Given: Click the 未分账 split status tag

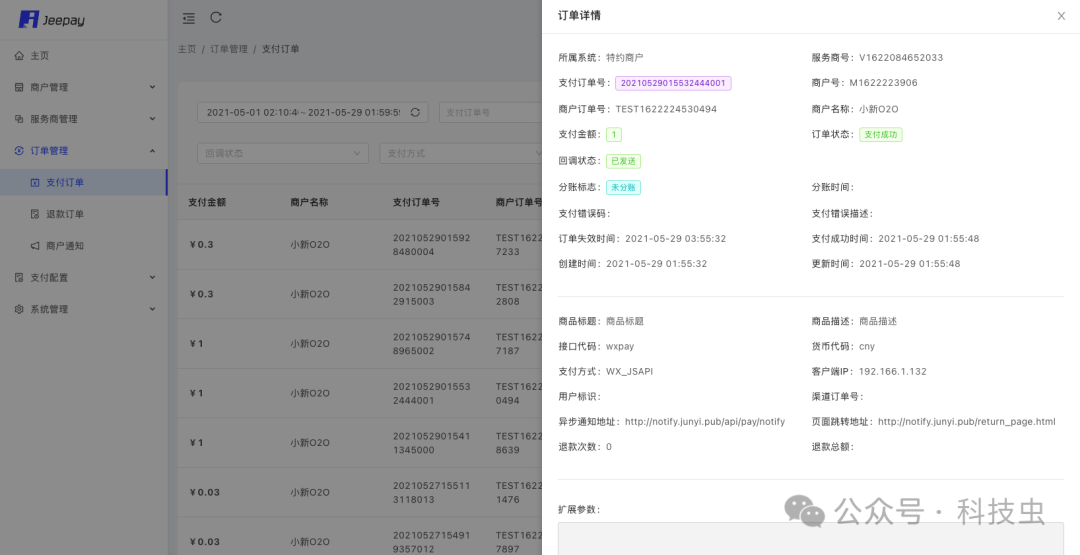Looking at the screenshot, I should click(623, 187).
